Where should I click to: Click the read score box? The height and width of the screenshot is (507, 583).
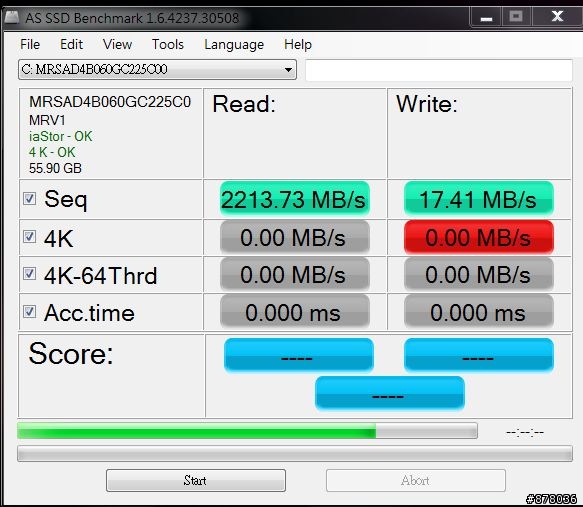tap(299, 355)
